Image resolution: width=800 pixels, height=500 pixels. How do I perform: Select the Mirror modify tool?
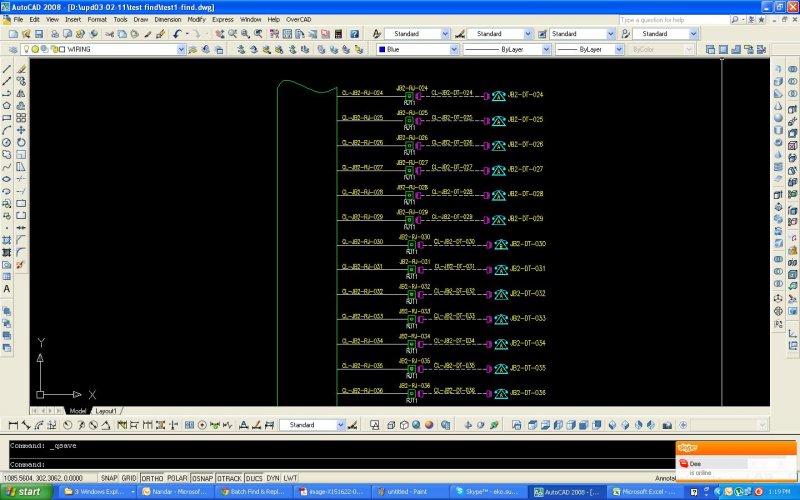click(21, 93)
